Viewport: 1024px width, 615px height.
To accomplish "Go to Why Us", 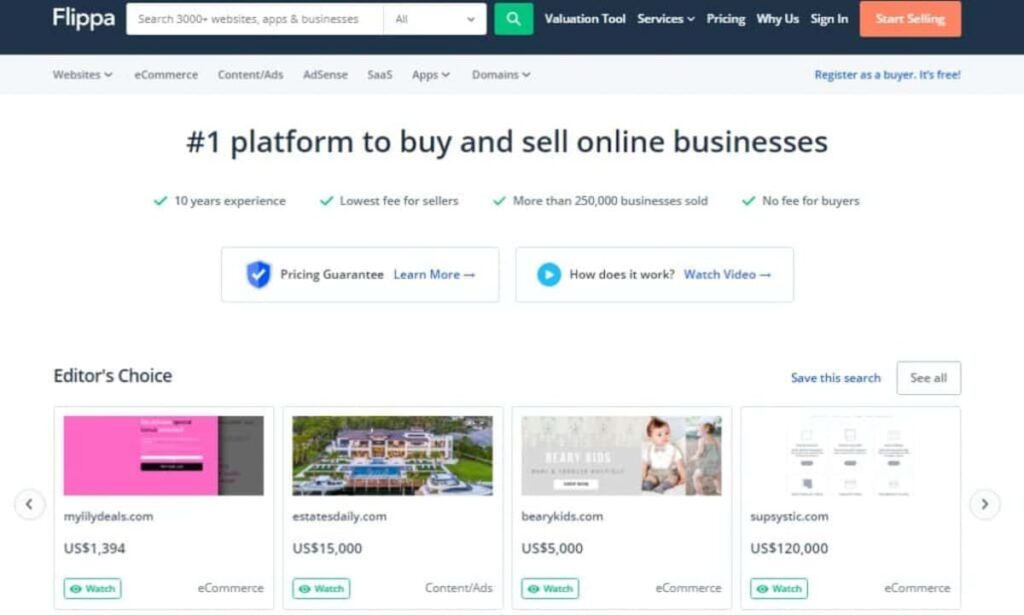I will click(x=777, y=19).
